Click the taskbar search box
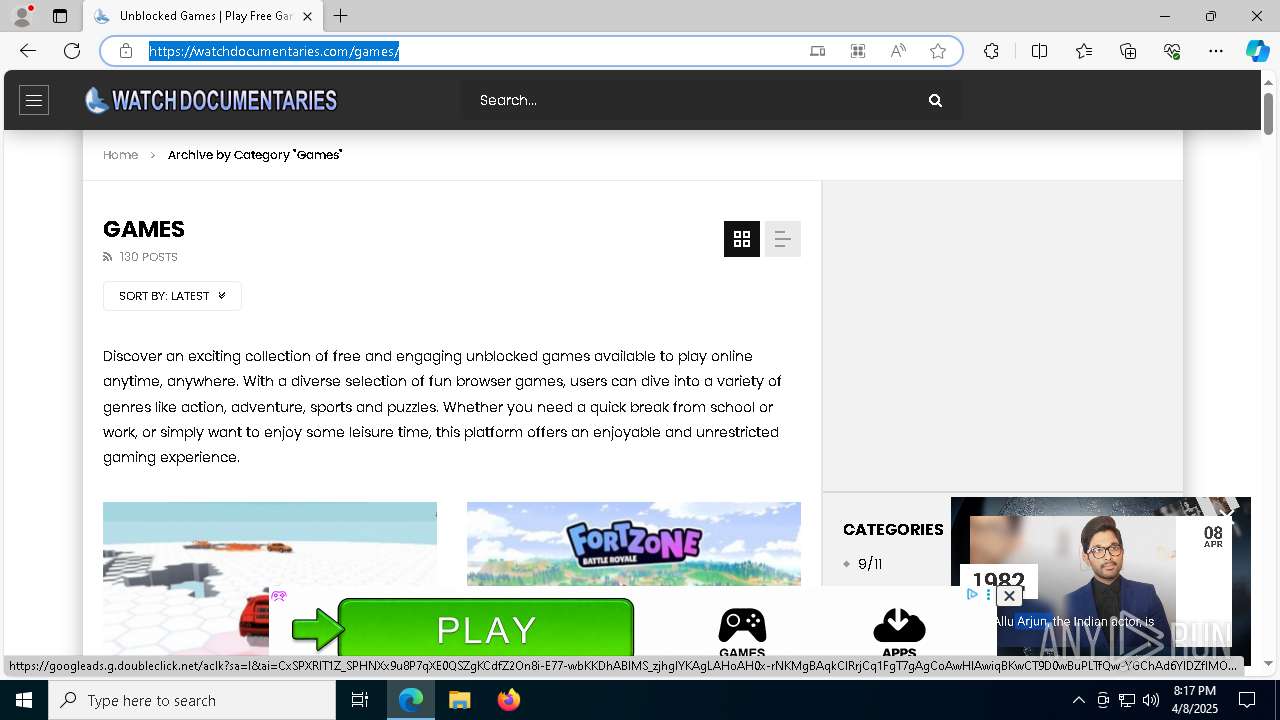 point(192,700)
